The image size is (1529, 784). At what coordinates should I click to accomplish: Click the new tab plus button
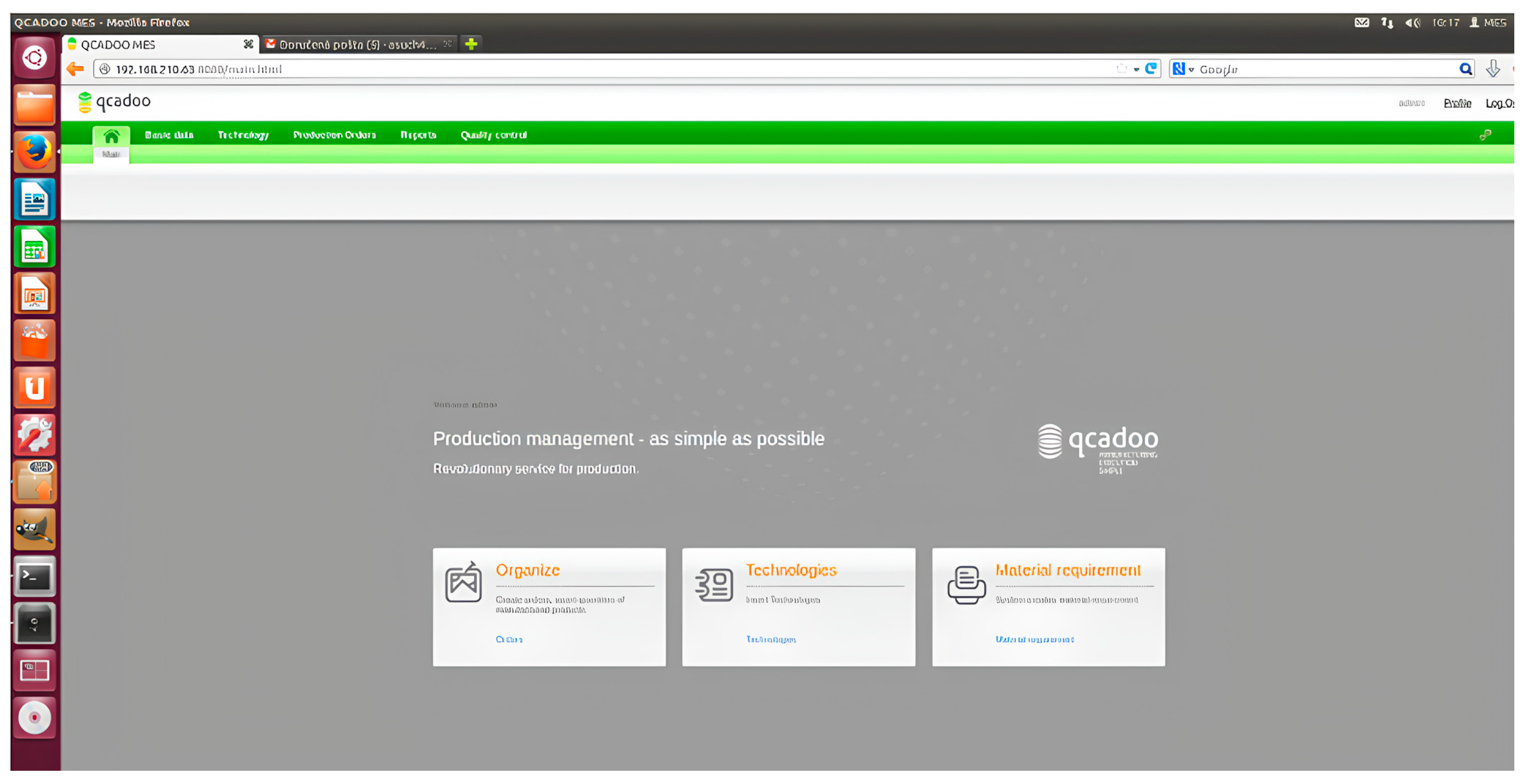coord(471,44)
